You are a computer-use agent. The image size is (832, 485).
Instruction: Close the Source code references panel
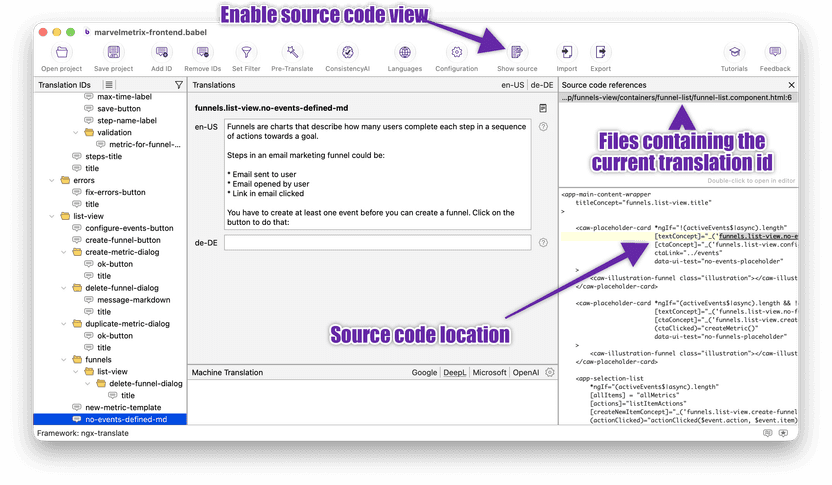click(792, 85)
